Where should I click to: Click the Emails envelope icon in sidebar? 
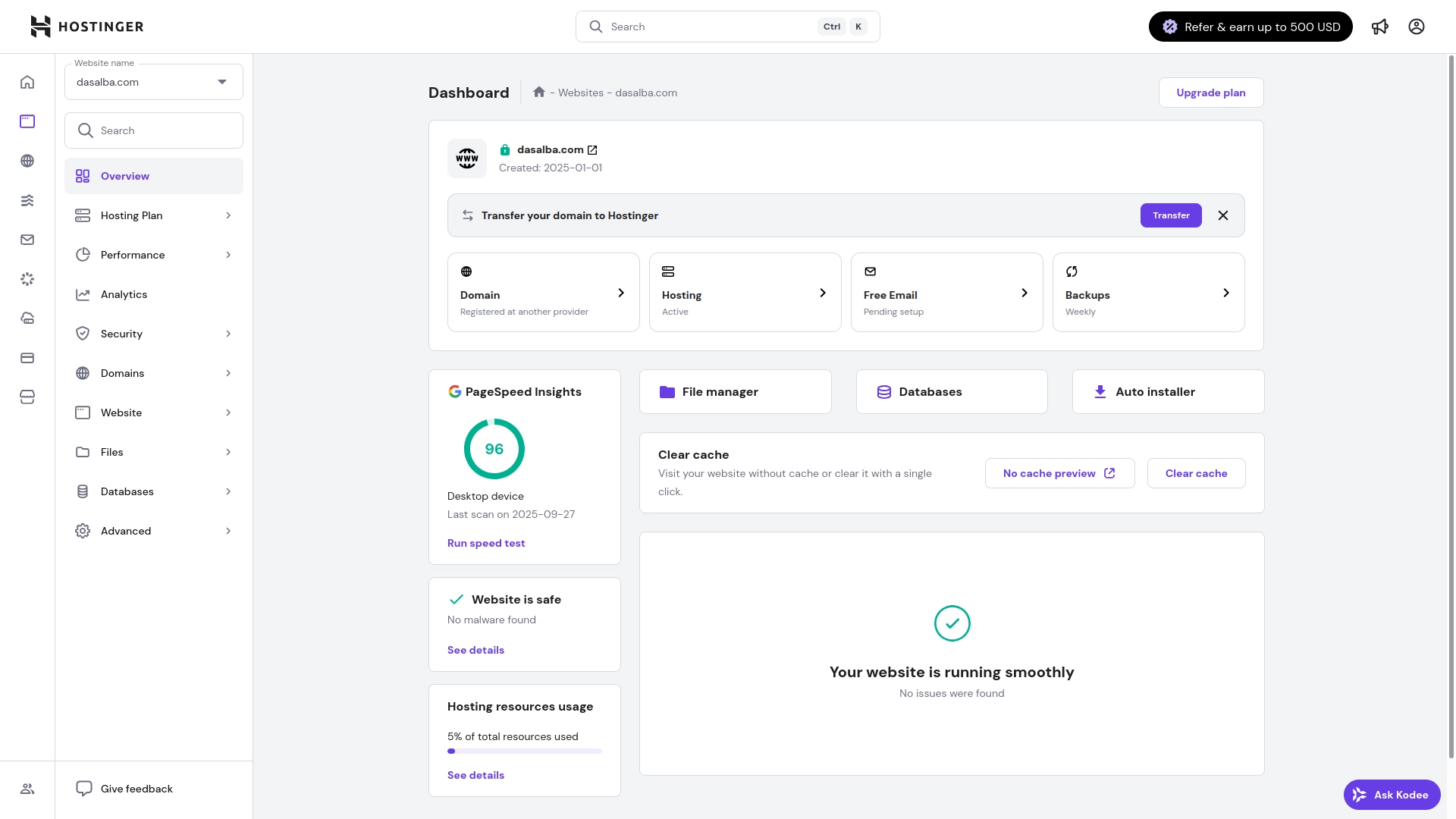coord(27,240)
